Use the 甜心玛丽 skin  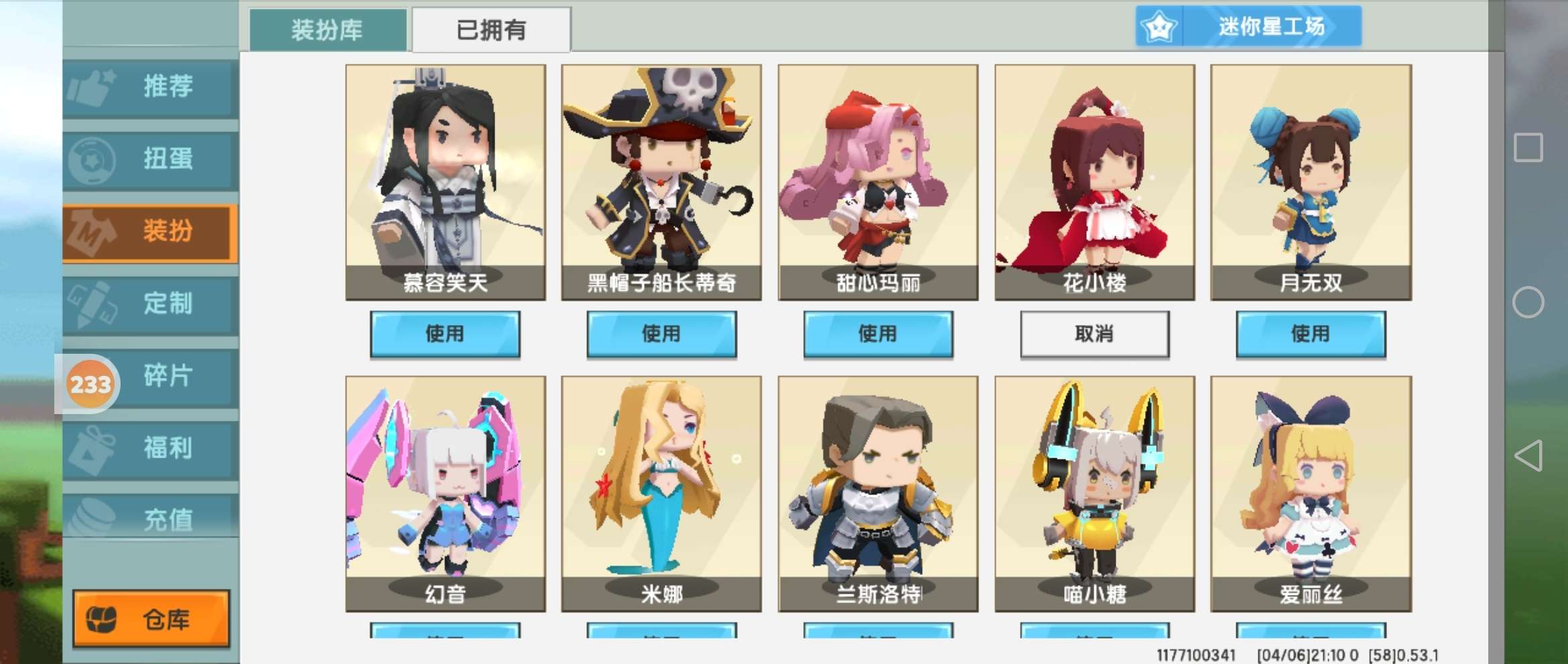pyautogui.click(x=878, y=334)
